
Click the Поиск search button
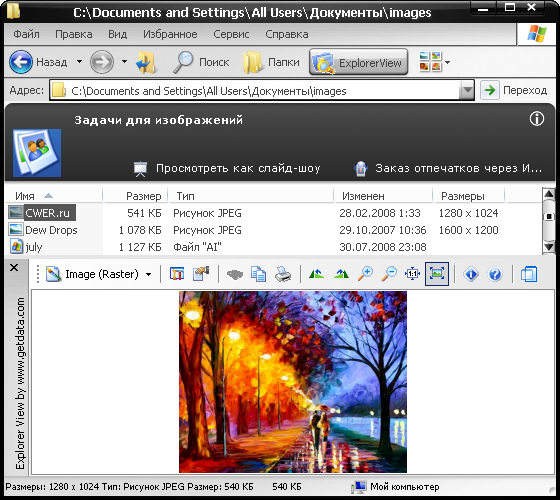coord(201,62)
